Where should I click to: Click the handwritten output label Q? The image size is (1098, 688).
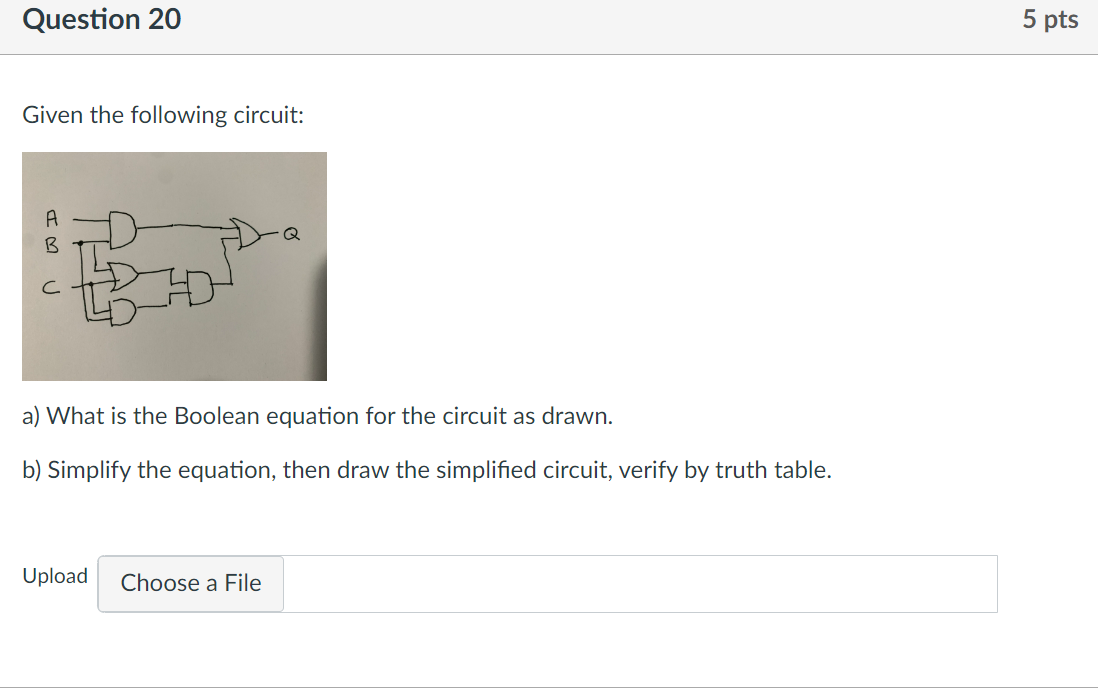click(x=291, y=234)
